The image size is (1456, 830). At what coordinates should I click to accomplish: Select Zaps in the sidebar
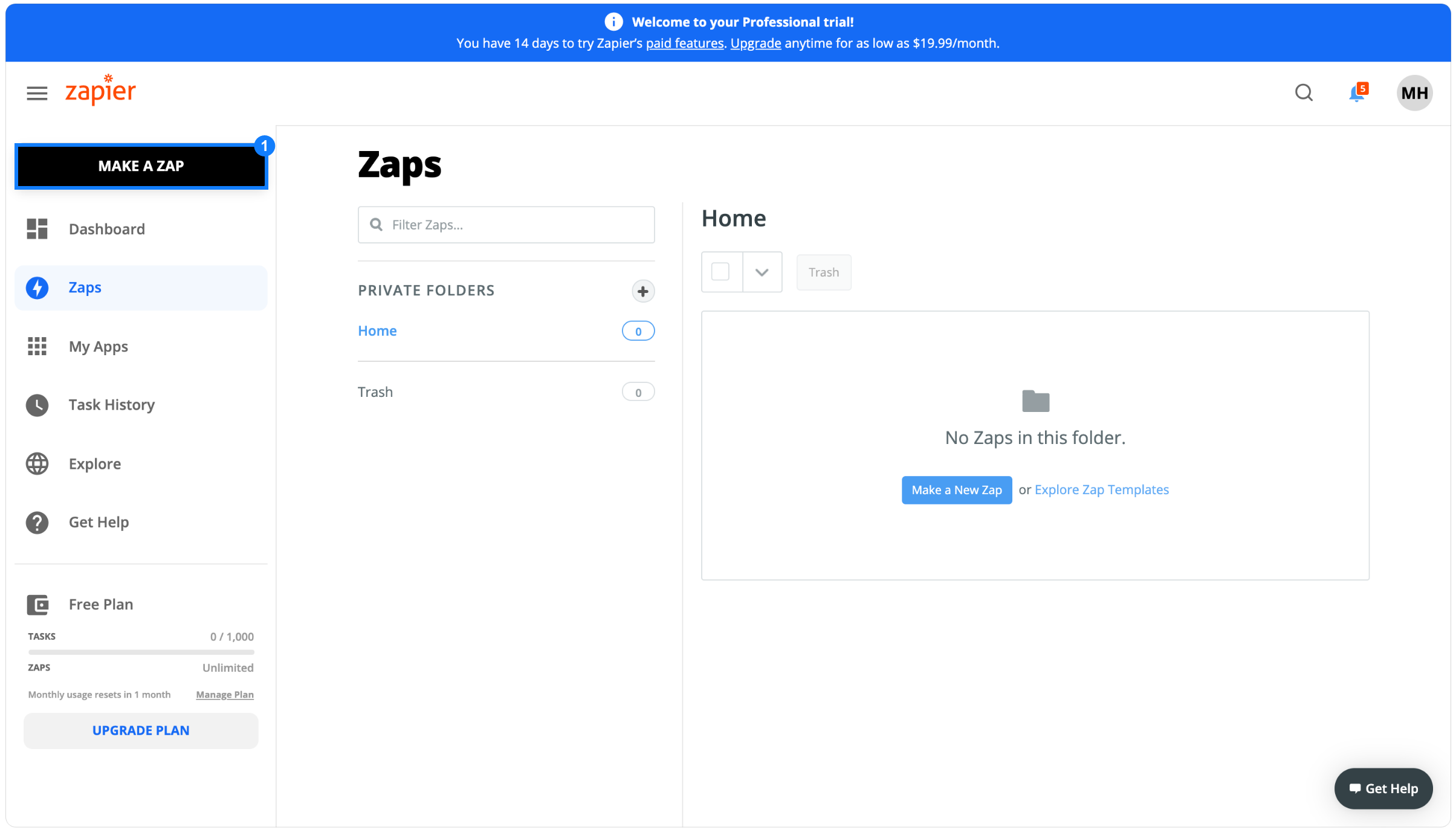tap(141, 288)
